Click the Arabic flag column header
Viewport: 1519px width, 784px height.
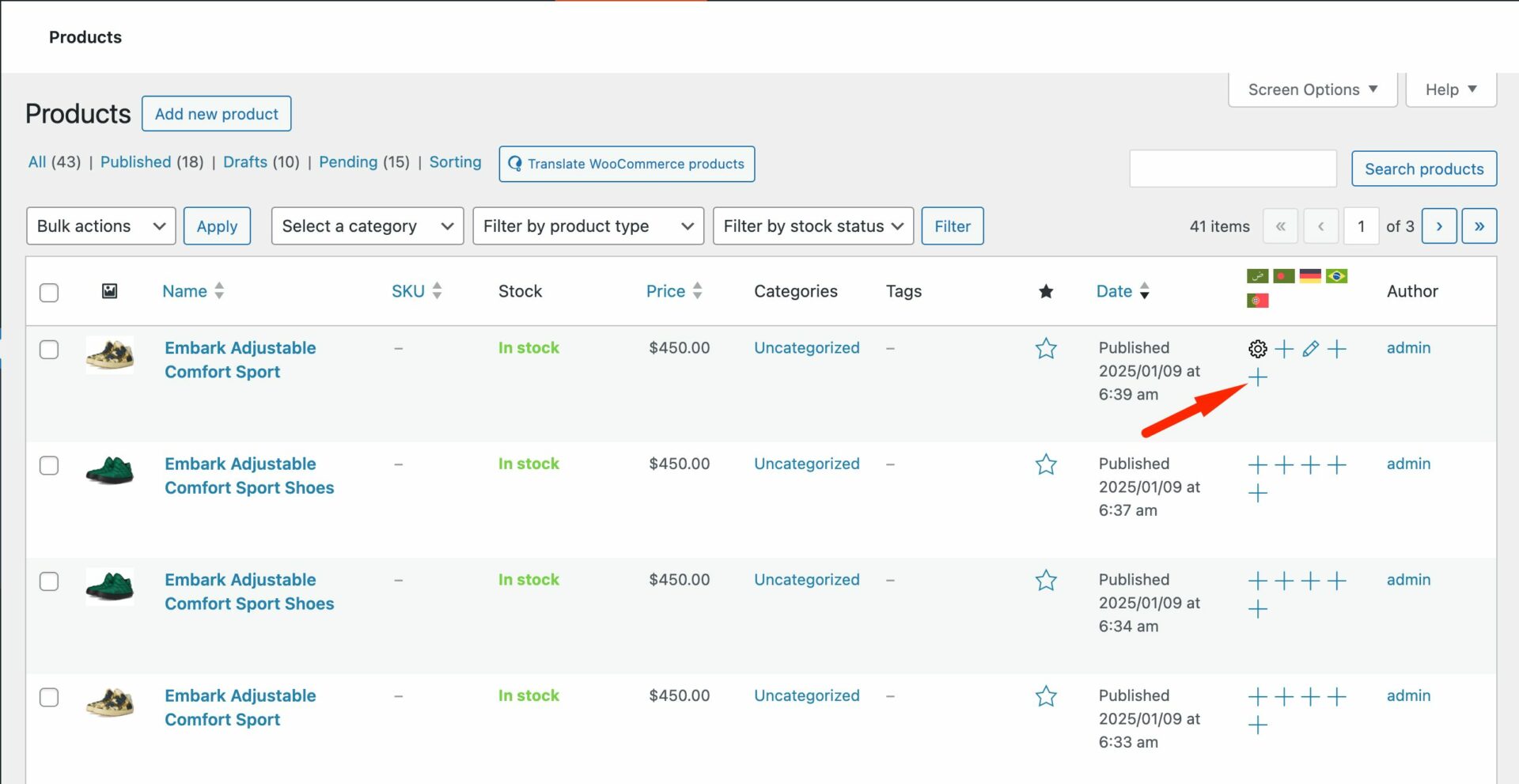[x=1257, y=276]
